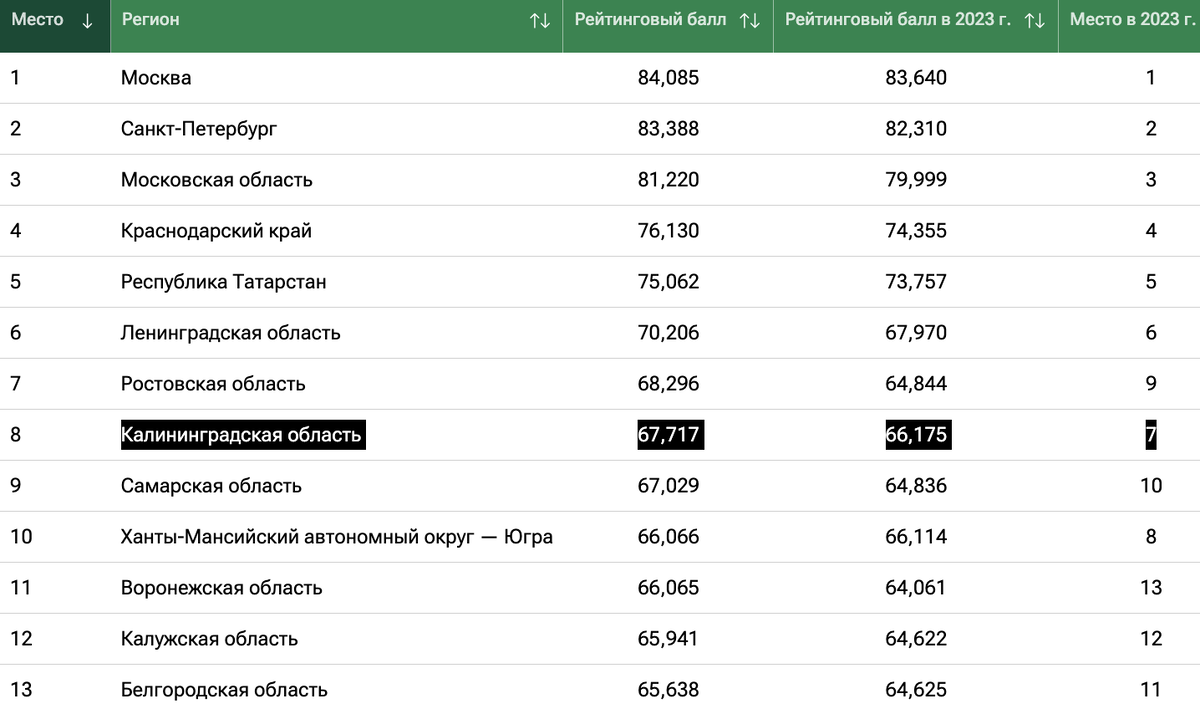Select the Санкт-Петербург region cell
The width and height of the screenshot is (1200, 714).
point(199,129)
